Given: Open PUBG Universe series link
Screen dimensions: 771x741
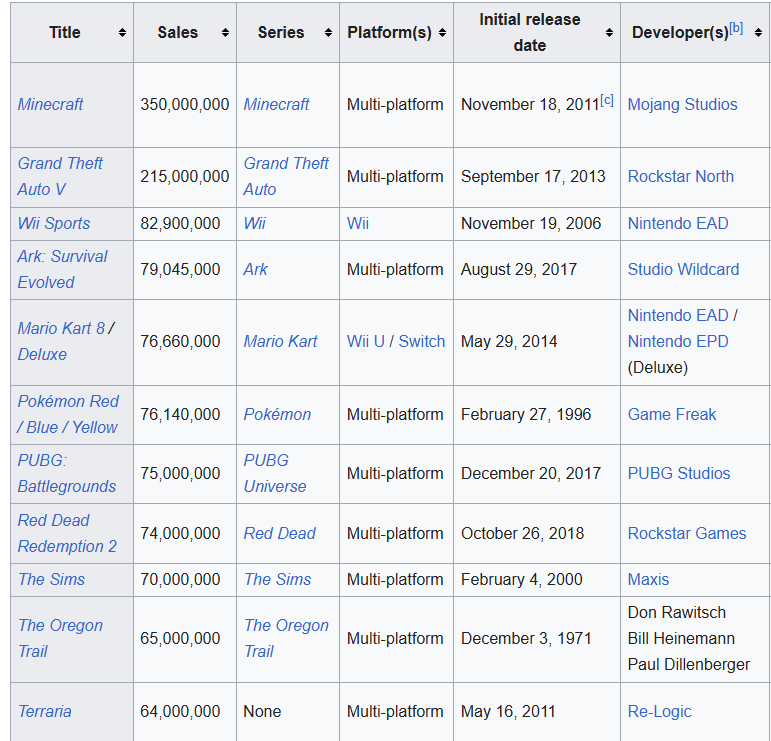Looking at the screenshot, I should 275,474.
